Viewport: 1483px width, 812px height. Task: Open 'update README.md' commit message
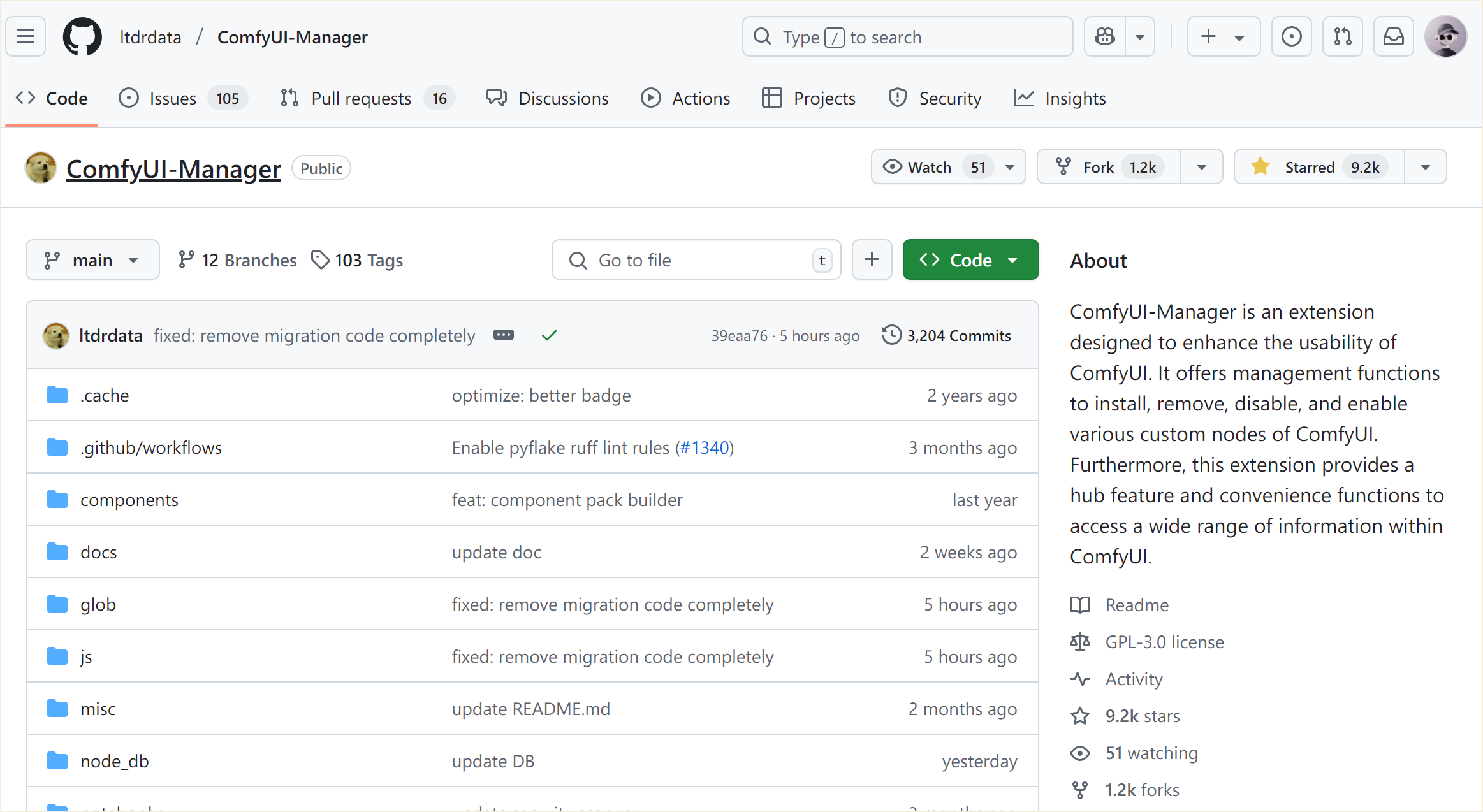pos(531,709)
